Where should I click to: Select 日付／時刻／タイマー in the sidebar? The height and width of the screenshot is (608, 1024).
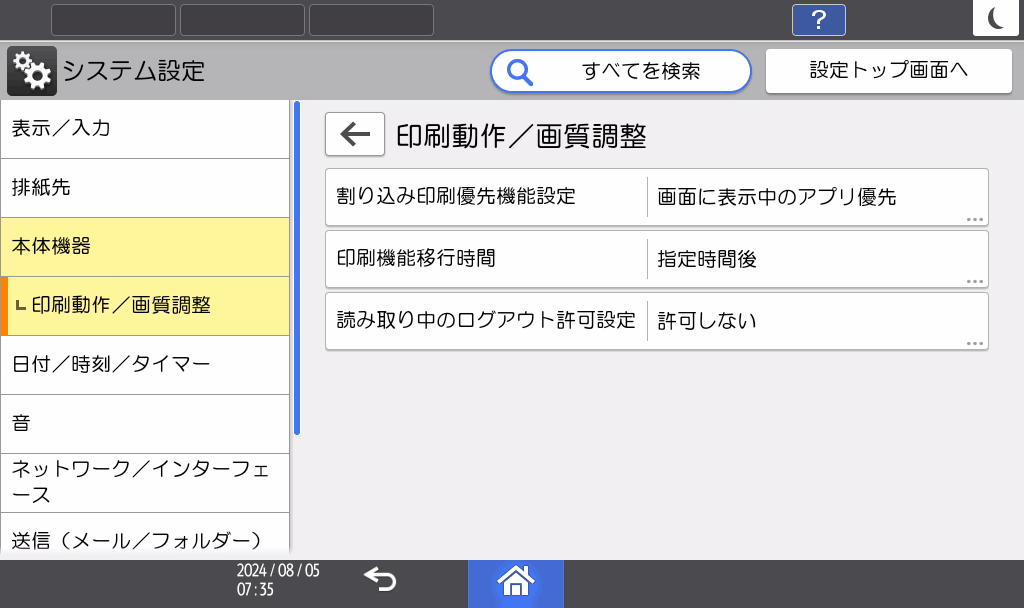coord(145,365)
